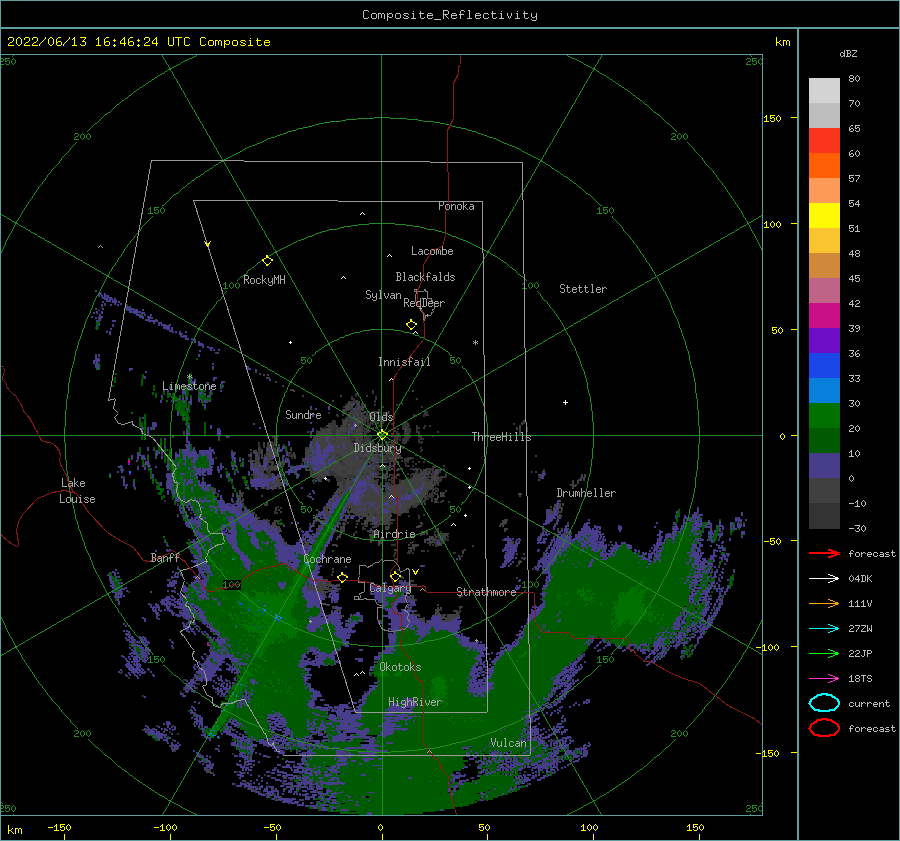Click the RedDeer city label
Screen dimensions: 900x841
coord(424,303)
